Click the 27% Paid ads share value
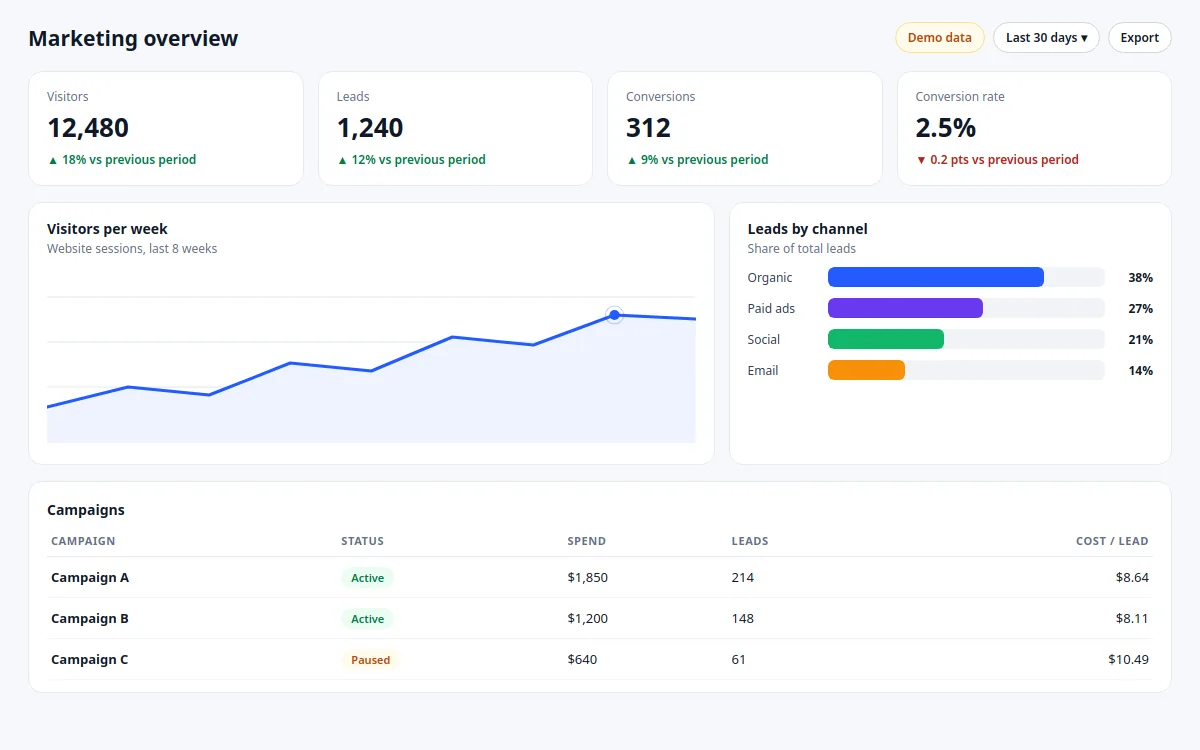This screenshot has height=750, width=1200. (1140, 308)
